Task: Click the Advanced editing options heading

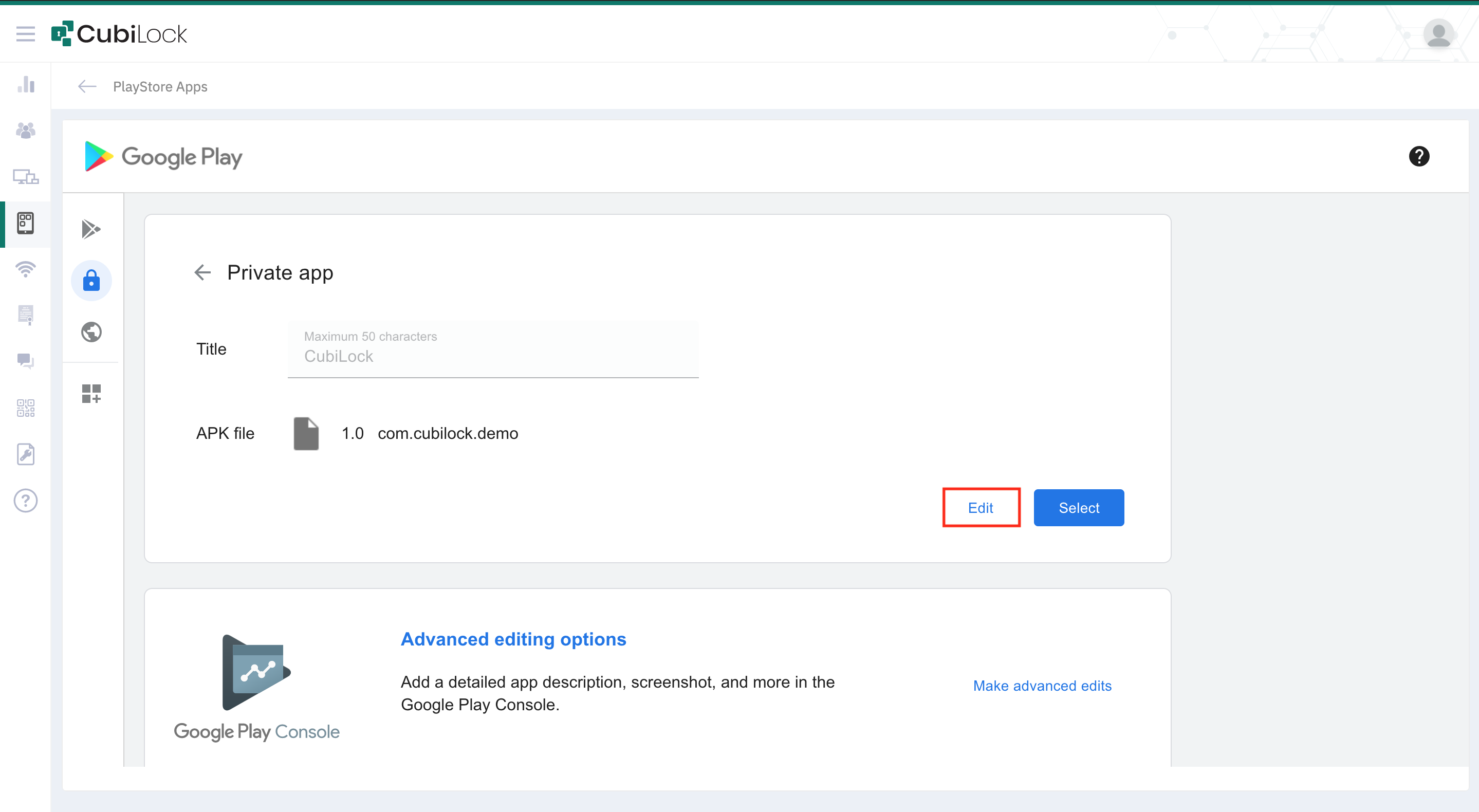Action: pyautogui.click(x=513, y=639)
